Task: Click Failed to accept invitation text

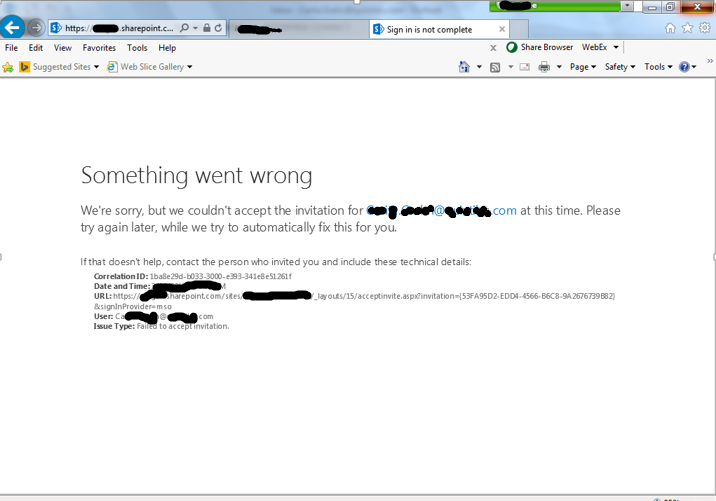Action: [183, 327]
